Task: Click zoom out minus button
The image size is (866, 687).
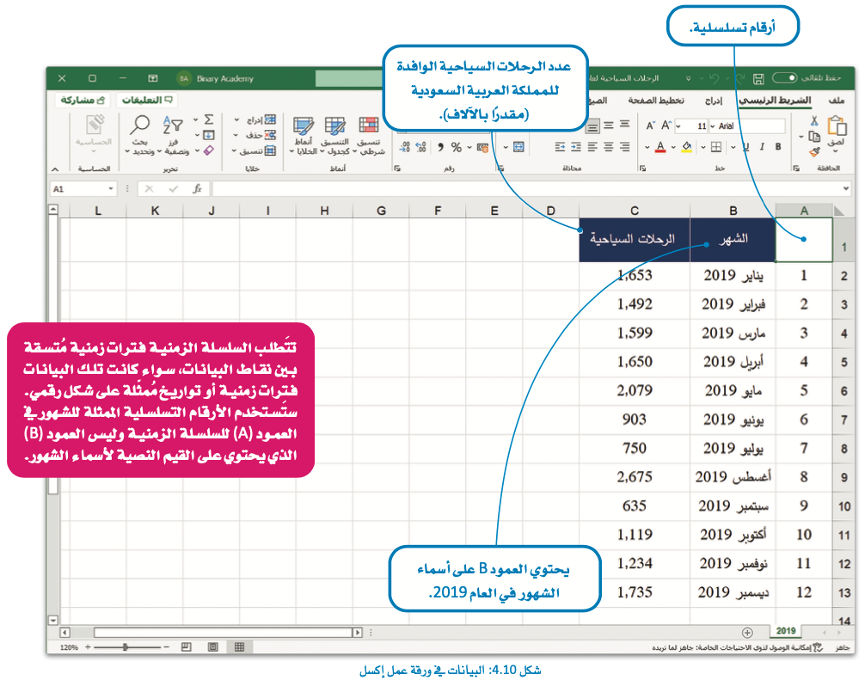Action: (166, 647)
